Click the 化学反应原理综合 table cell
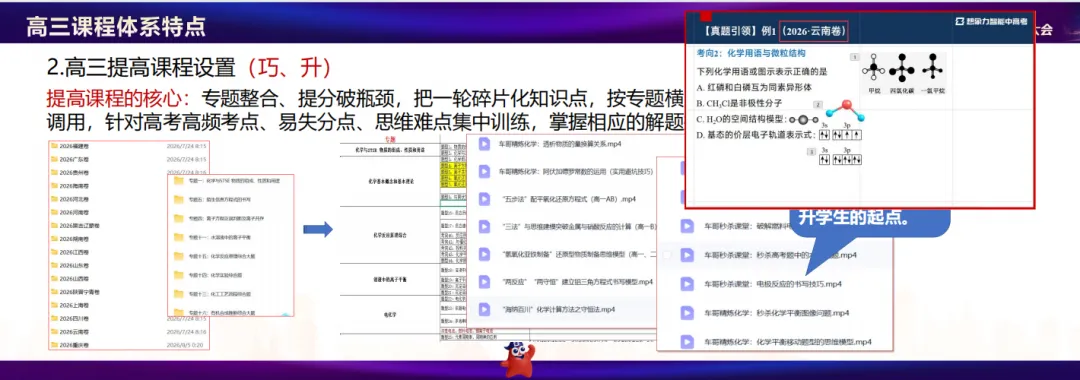 pos(389,235)
